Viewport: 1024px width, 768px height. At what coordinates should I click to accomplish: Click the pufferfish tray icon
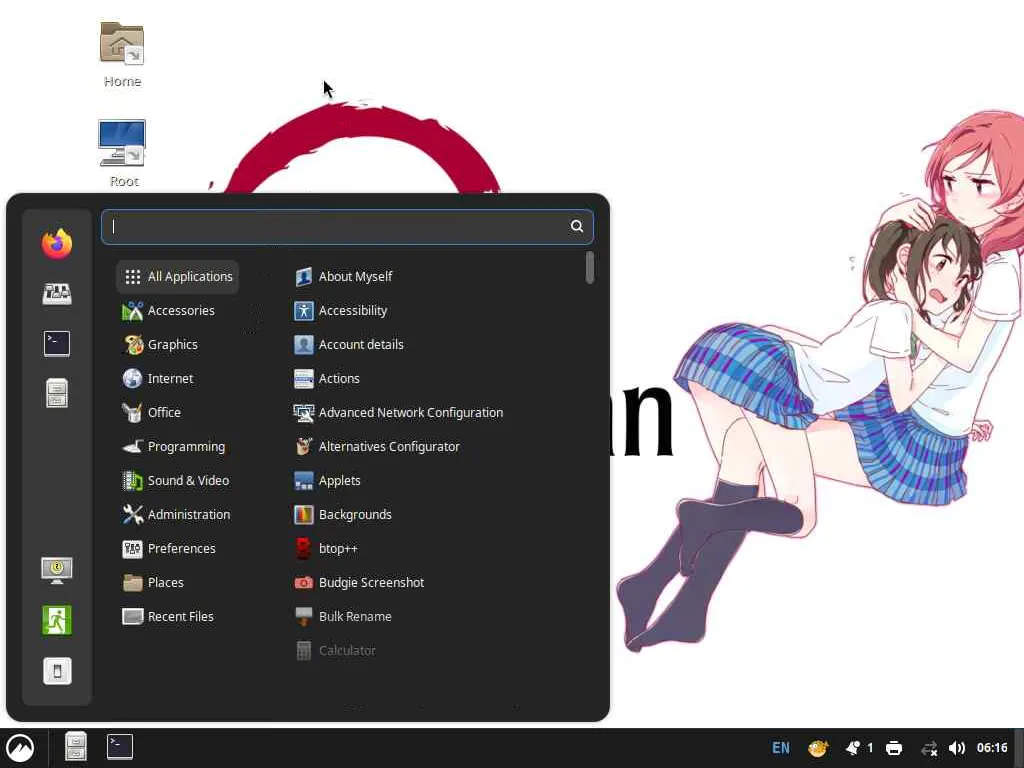point(818,748)
